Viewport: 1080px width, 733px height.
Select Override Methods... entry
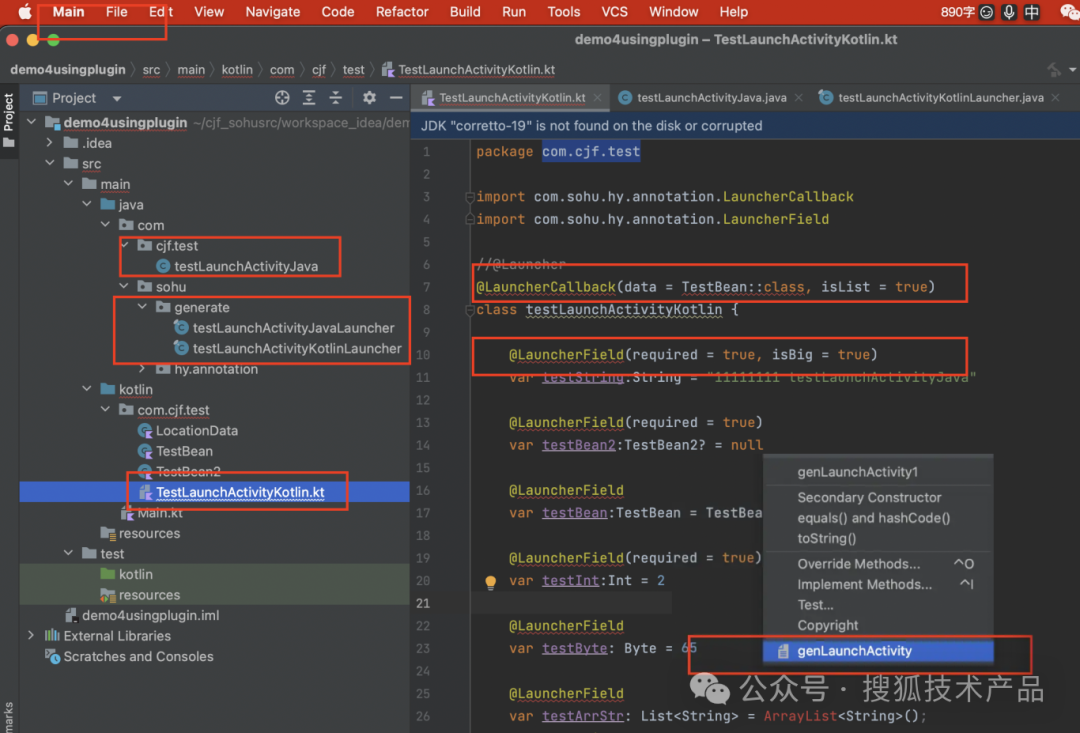[x=878, y=564]
